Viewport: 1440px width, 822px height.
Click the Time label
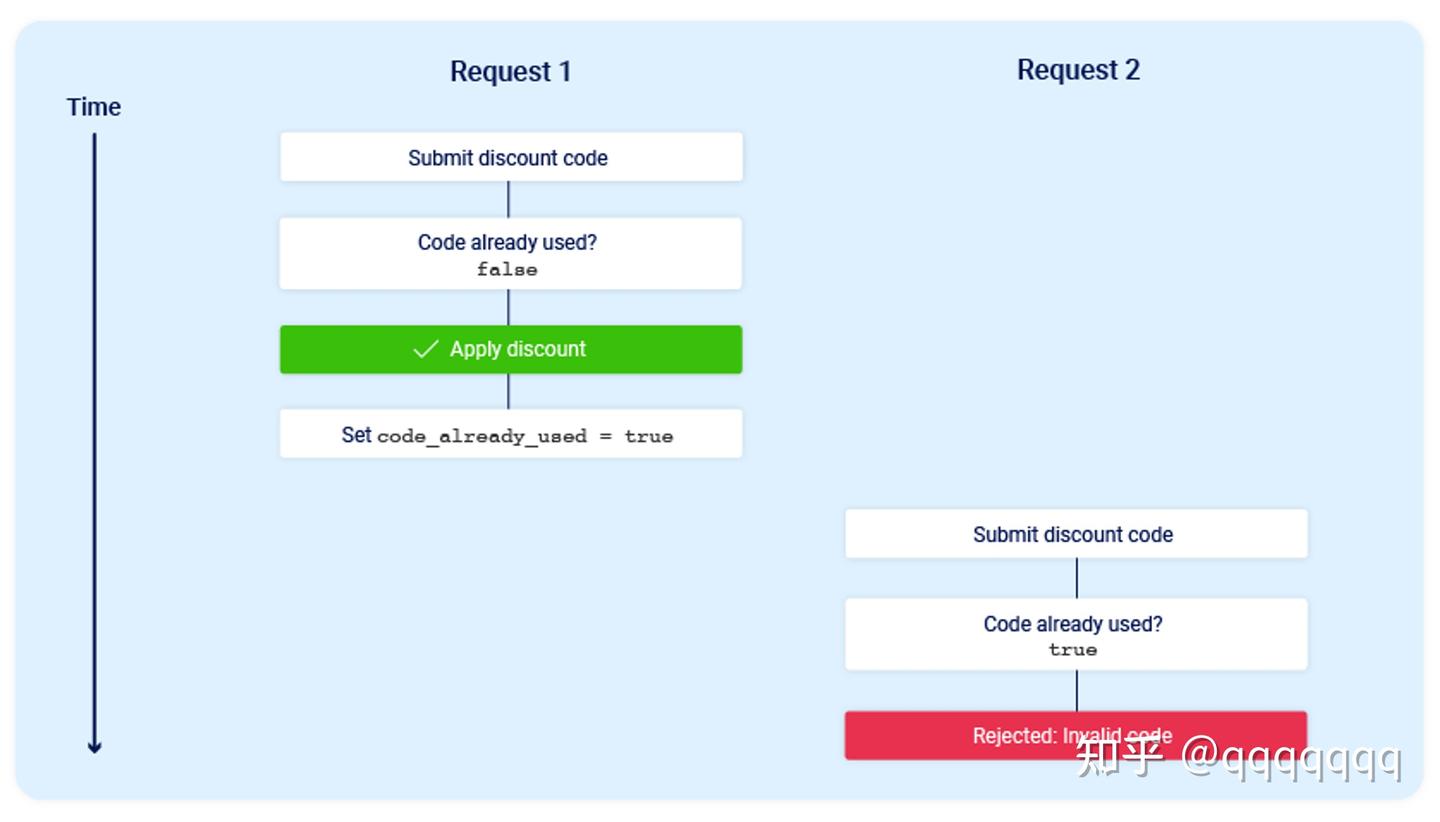(93, 107)
